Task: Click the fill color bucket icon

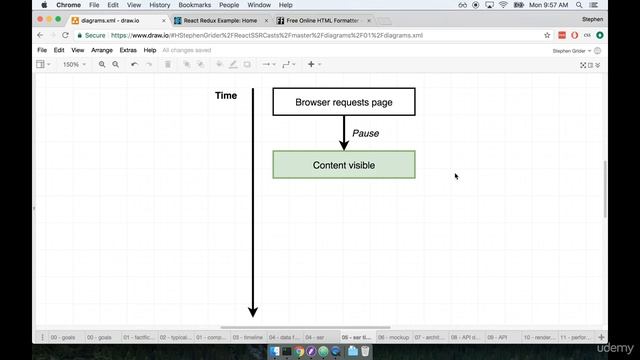Action: tap(219, 64)
